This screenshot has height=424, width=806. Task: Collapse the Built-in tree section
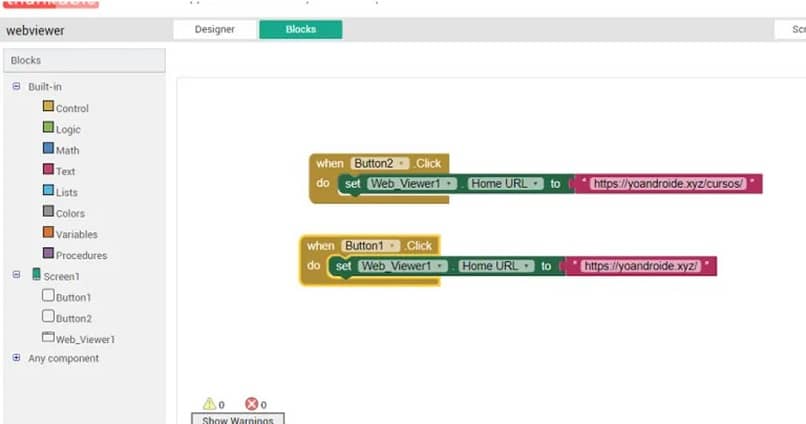coord(16,87)
